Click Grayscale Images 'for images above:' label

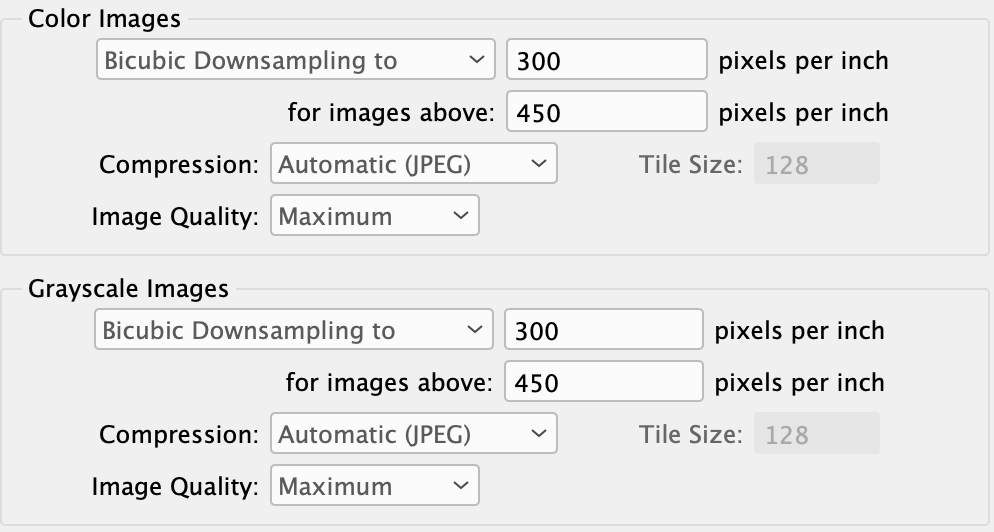click(x=389, y=382)
